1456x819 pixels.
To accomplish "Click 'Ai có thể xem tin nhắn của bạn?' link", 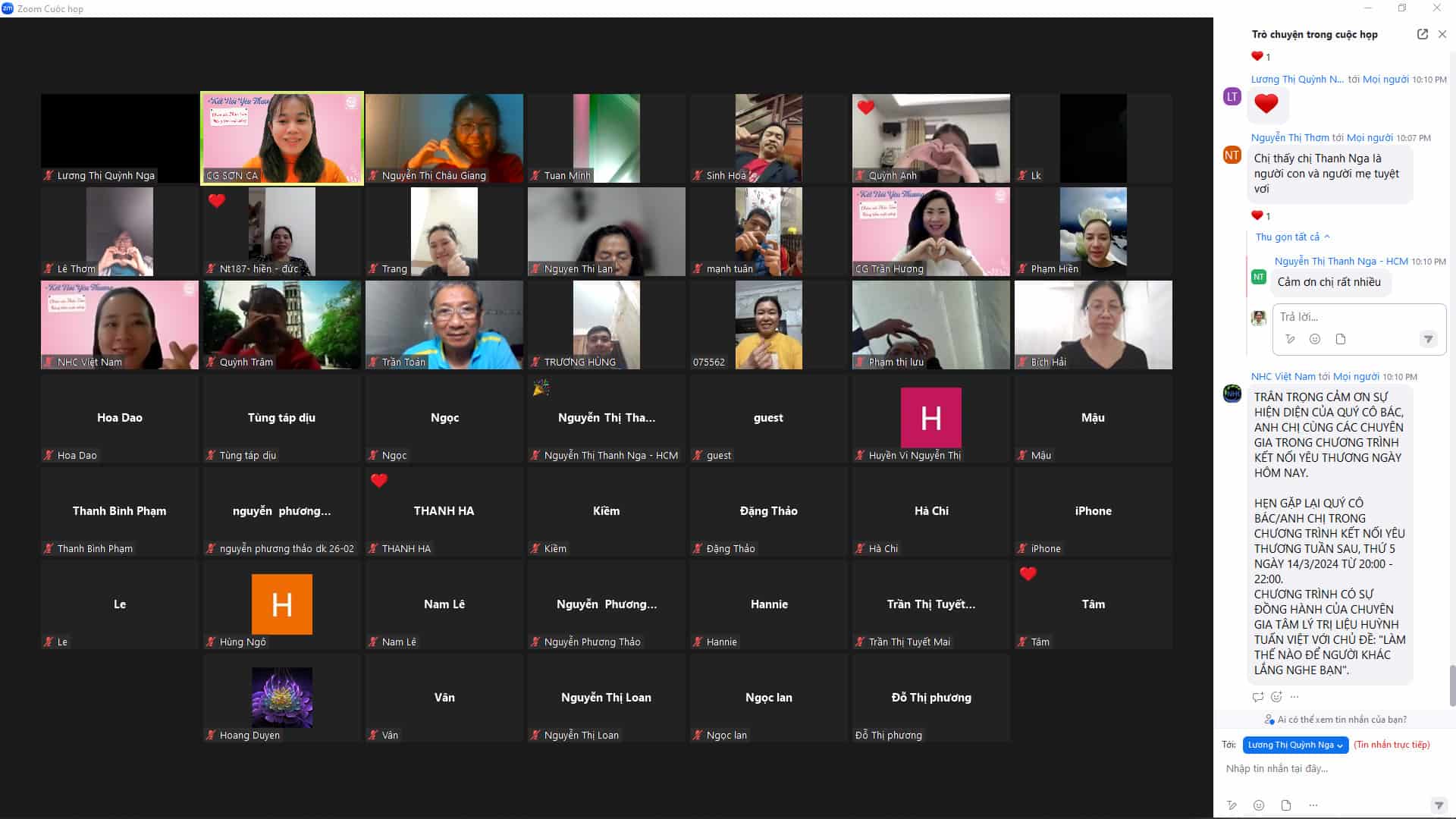I will (1341, 720).
